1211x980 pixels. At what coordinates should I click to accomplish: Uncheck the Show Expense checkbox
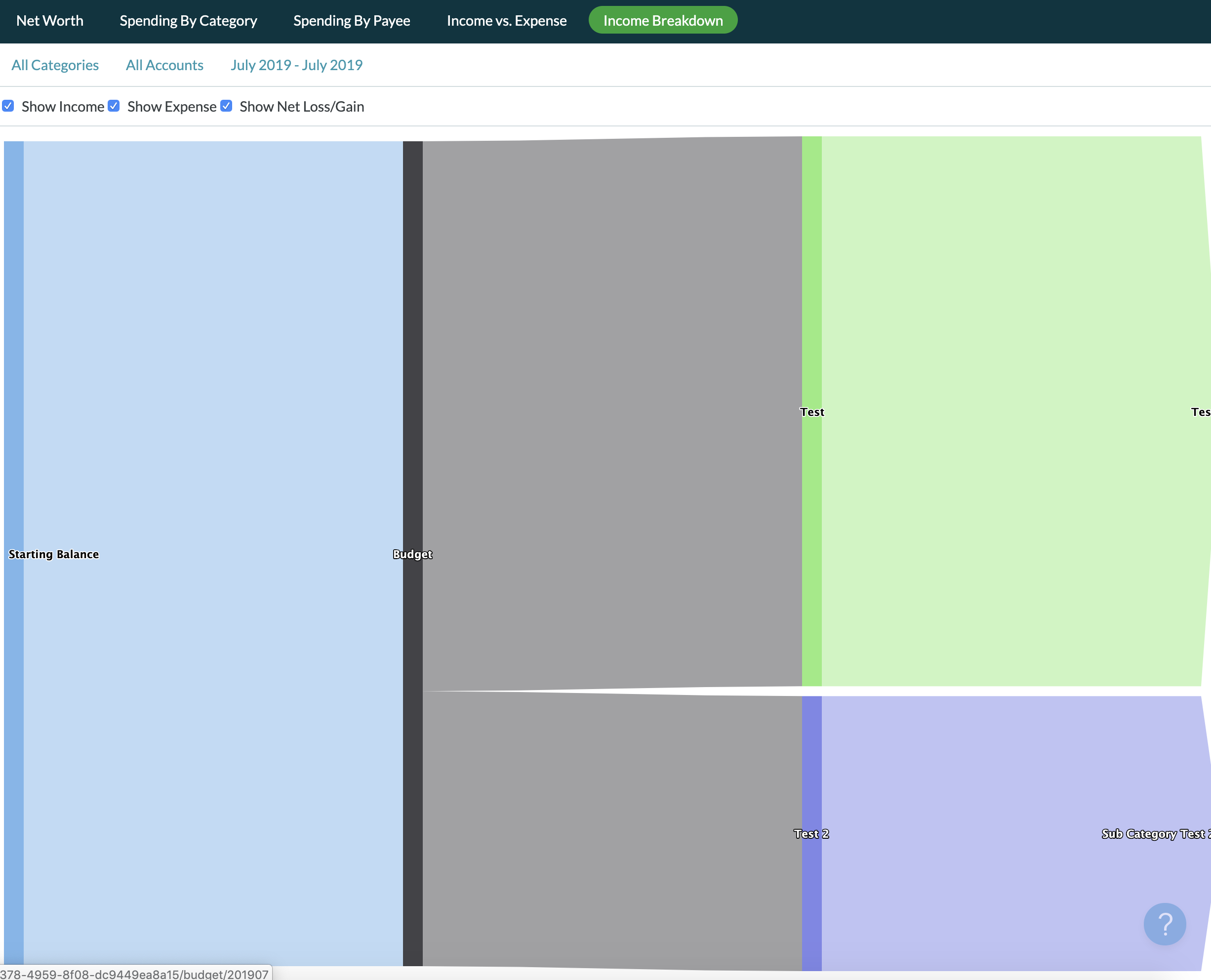[114, 106]
